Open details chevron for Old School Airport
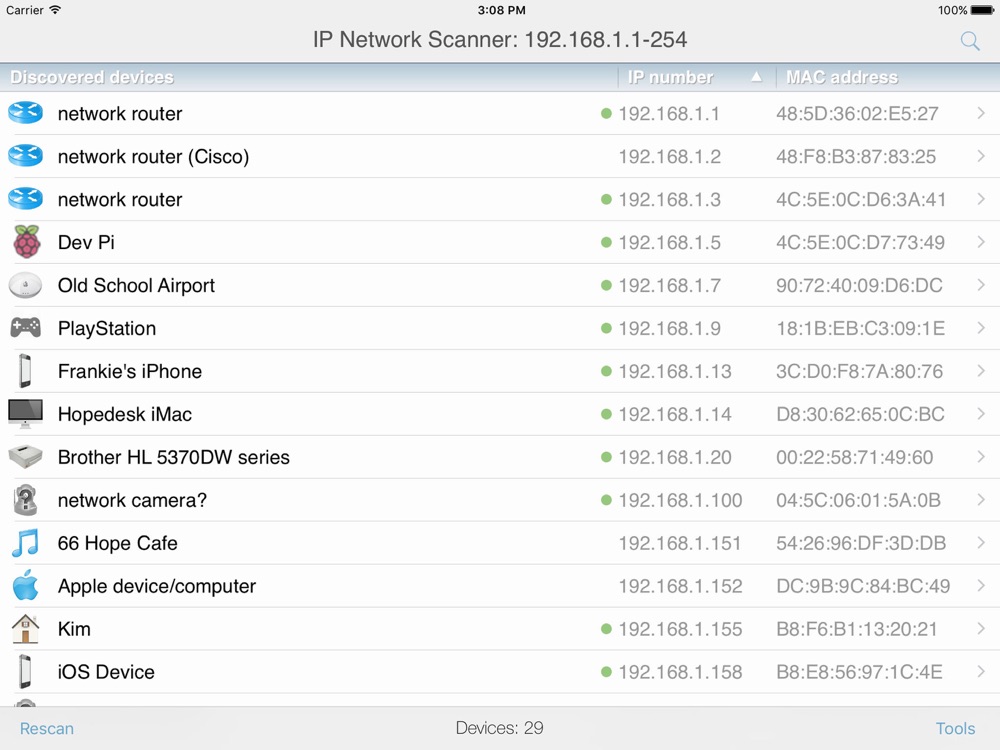The width and height of the screenshot is (1000, 750). [981, 284]
